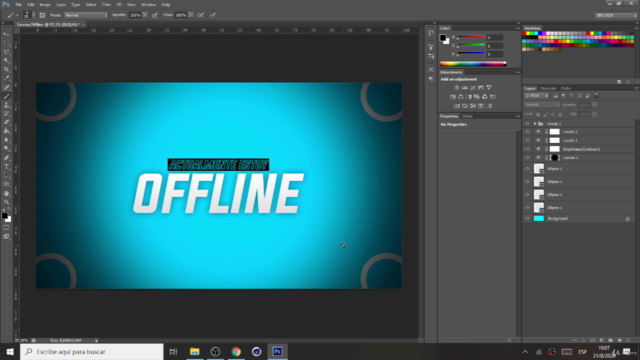This screenshot has height=360, width=640.
Task: Open the Brush Preset picker
Action: (x=28, y=15)
